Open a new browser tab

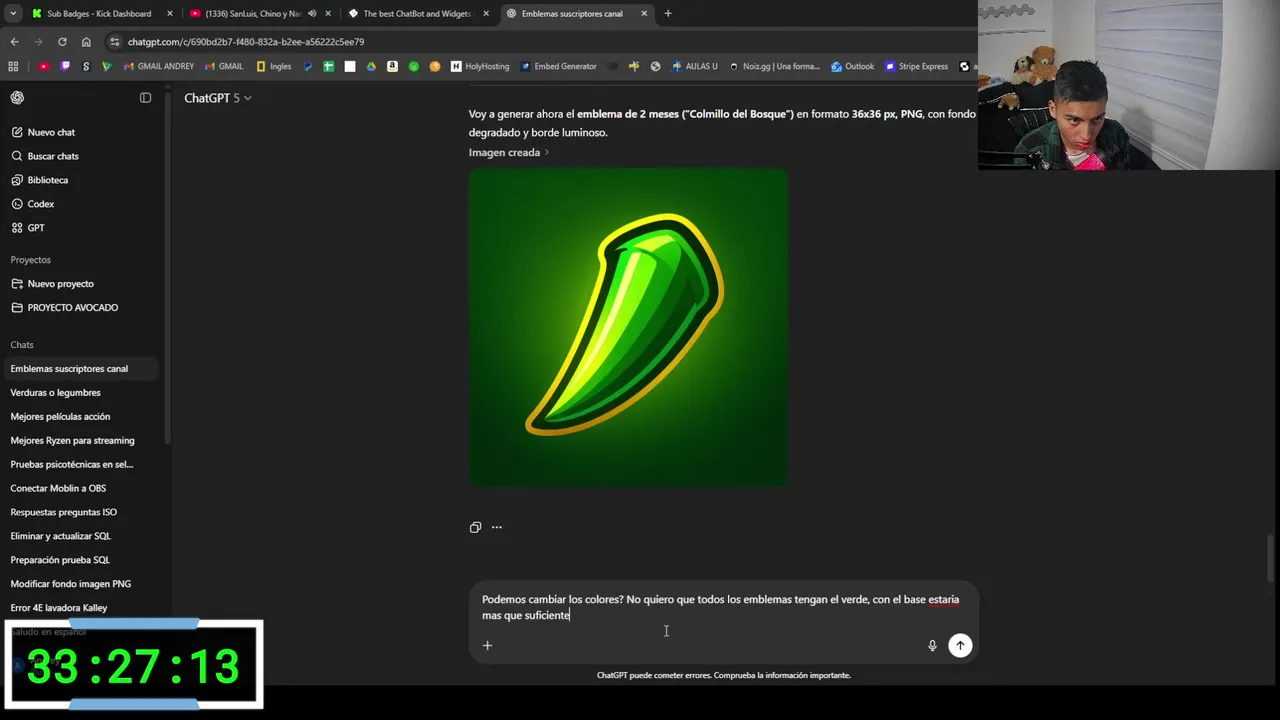pos(668,14)
